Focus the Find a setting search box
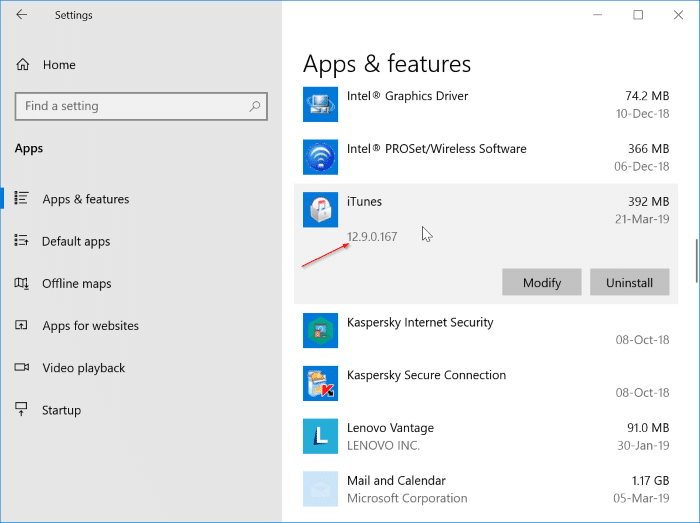Viewport: 700px width, 523px height. [141, 106]
